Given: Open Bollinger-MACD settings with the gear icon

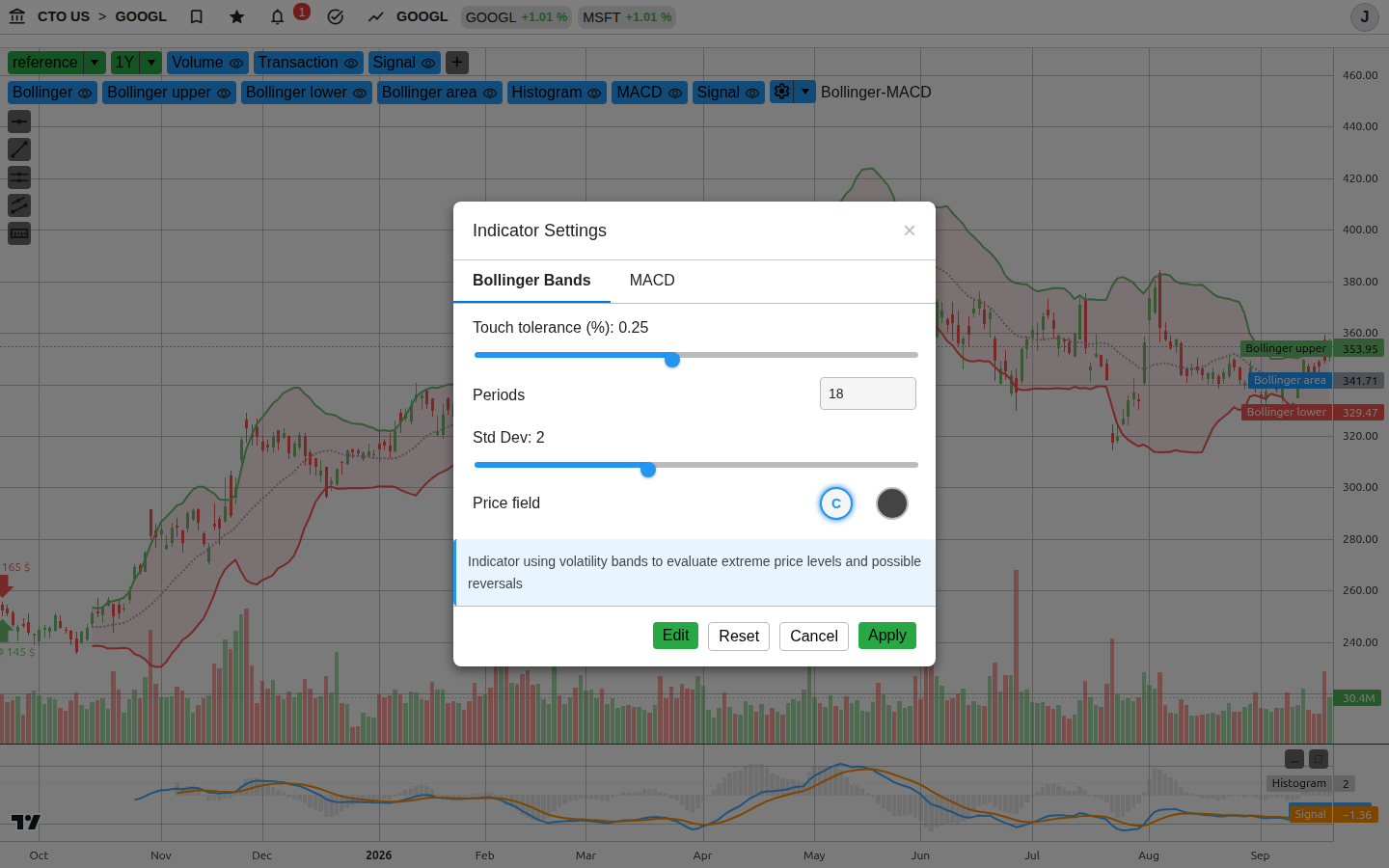Looking at the screenshot, I should tap(781, 92).
